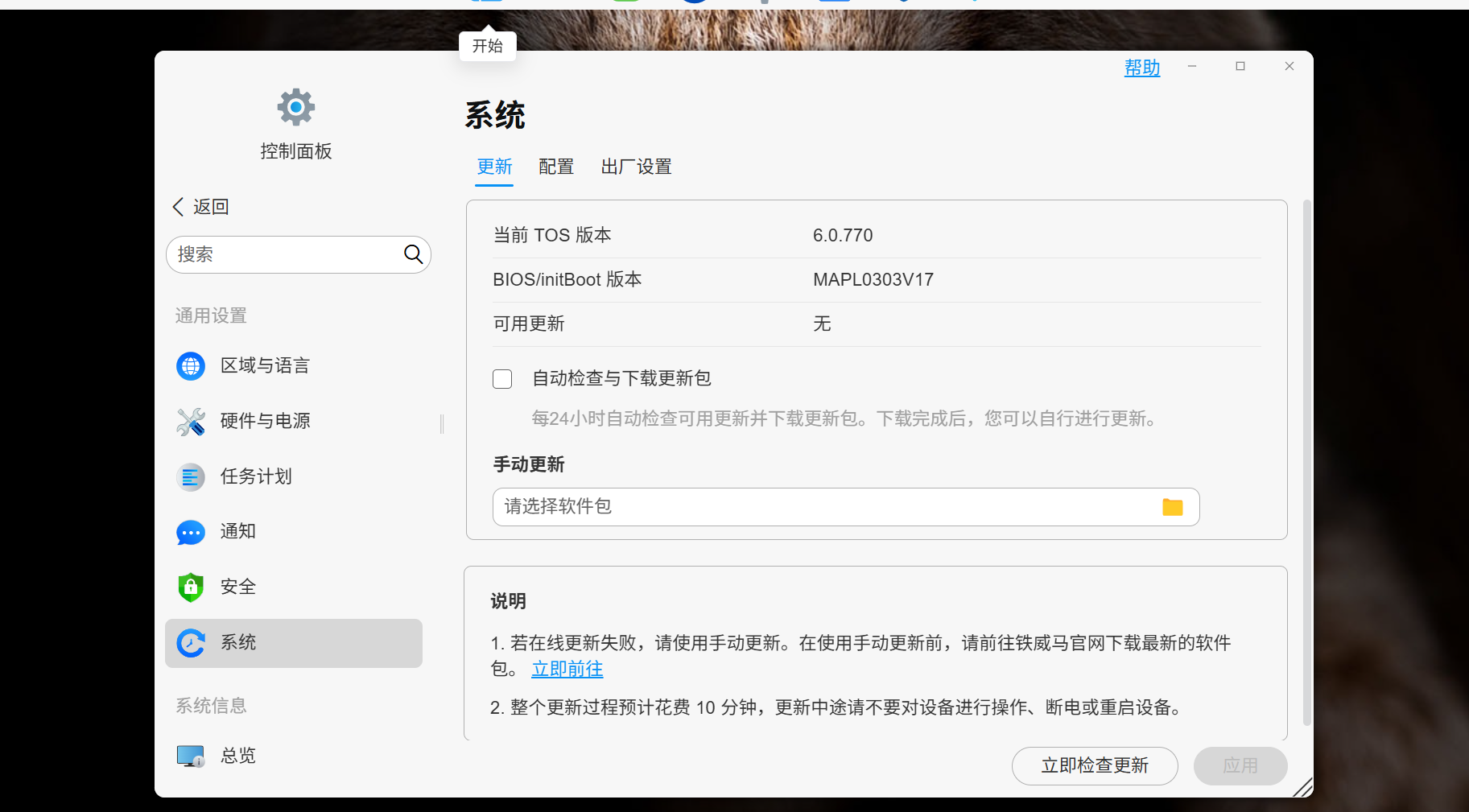Click the 应用 button
This screenshot has height=812, width=1469.
tap(1240, 765)
